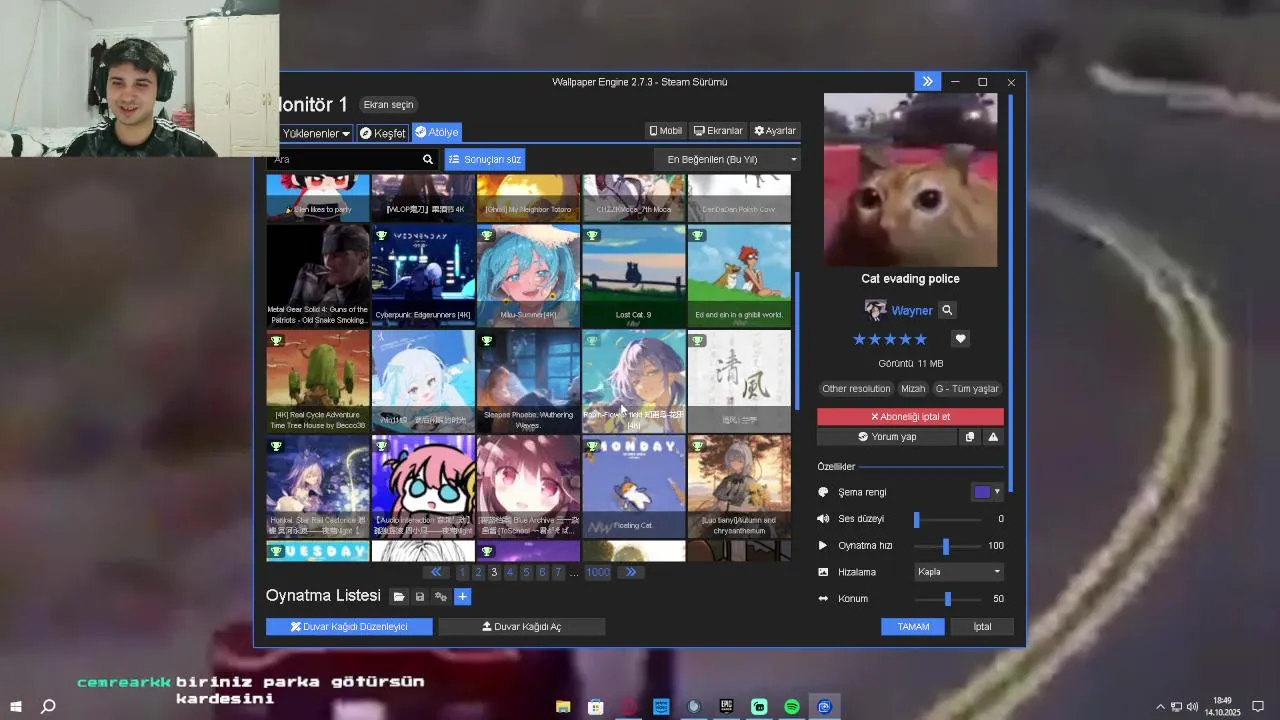Save playlist using the floppy disk icon

click(420, 597)
